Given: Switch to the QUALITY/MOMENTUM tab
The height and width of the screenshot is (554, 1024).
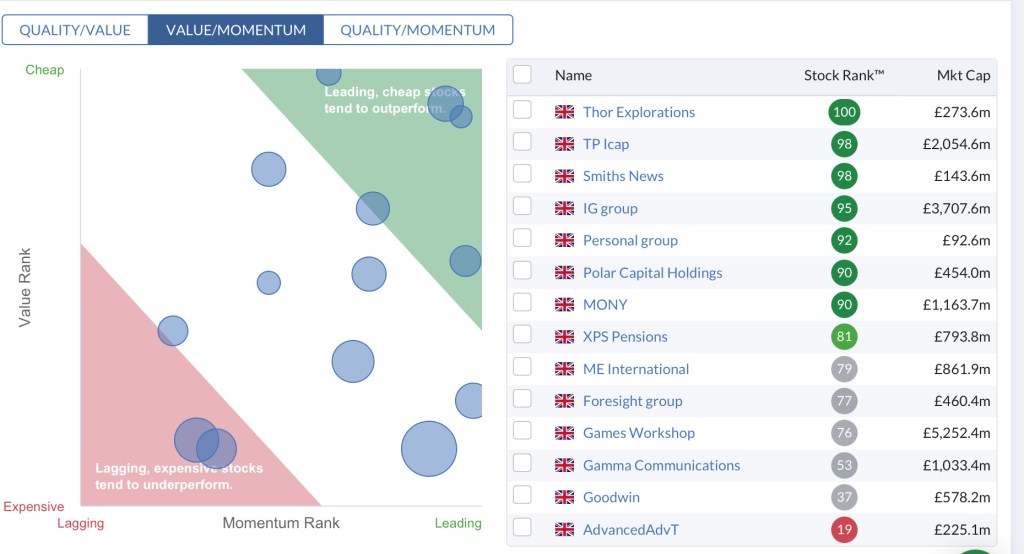Looking at the screenshot, I should (x=417, y=30).
